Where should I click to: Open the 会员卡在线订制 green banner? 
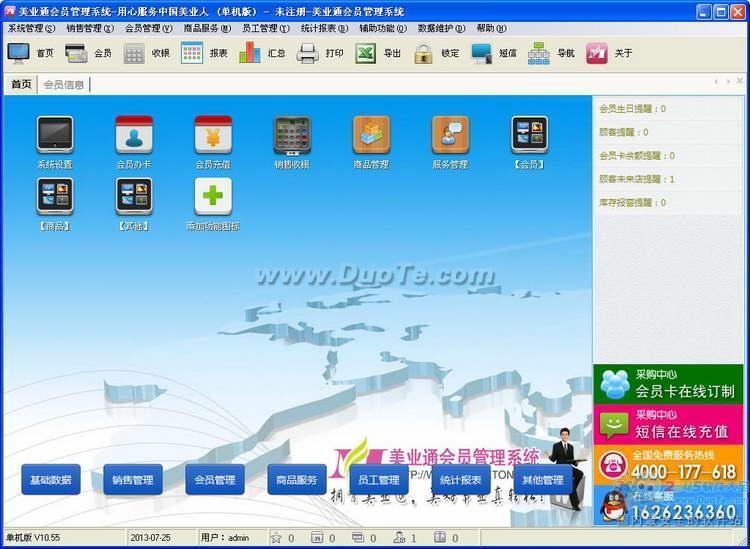[x=668, y=384]
